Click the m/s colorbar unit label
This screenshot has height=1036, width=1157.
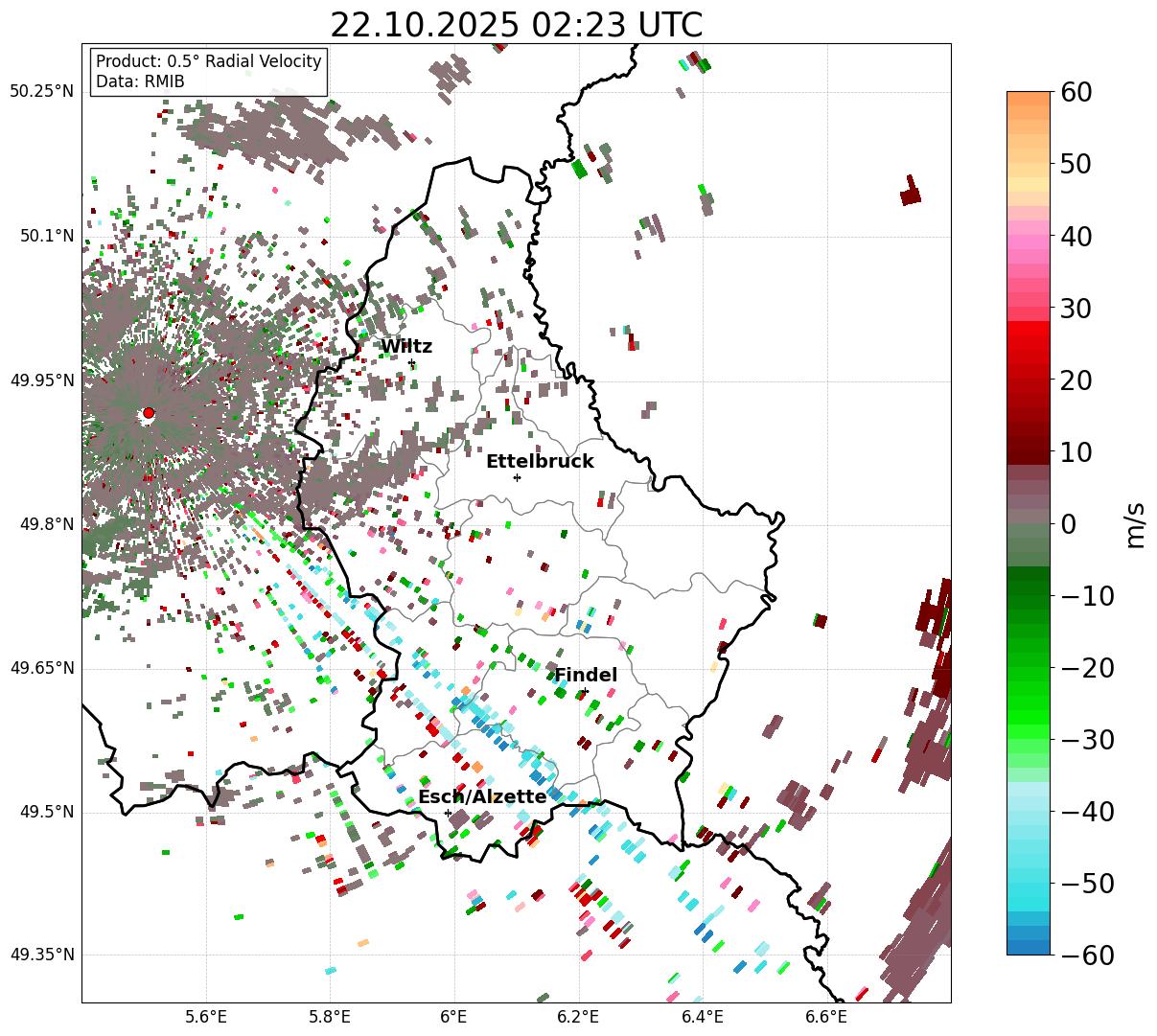tap(1135, 523)
